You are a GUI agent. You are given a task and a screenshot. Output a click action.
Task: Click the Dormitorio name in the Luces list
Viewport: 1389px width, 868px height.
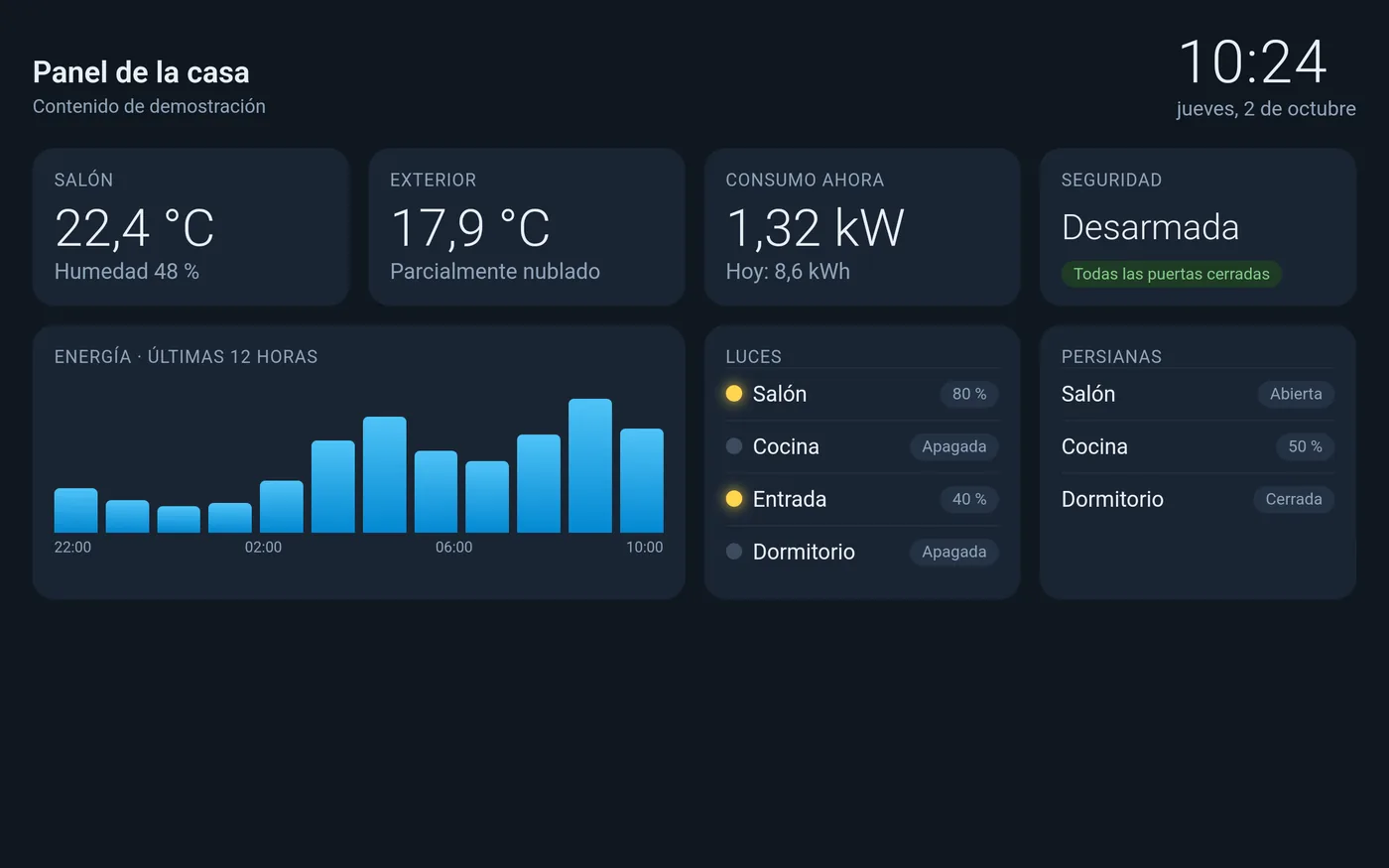click(804, 552)
